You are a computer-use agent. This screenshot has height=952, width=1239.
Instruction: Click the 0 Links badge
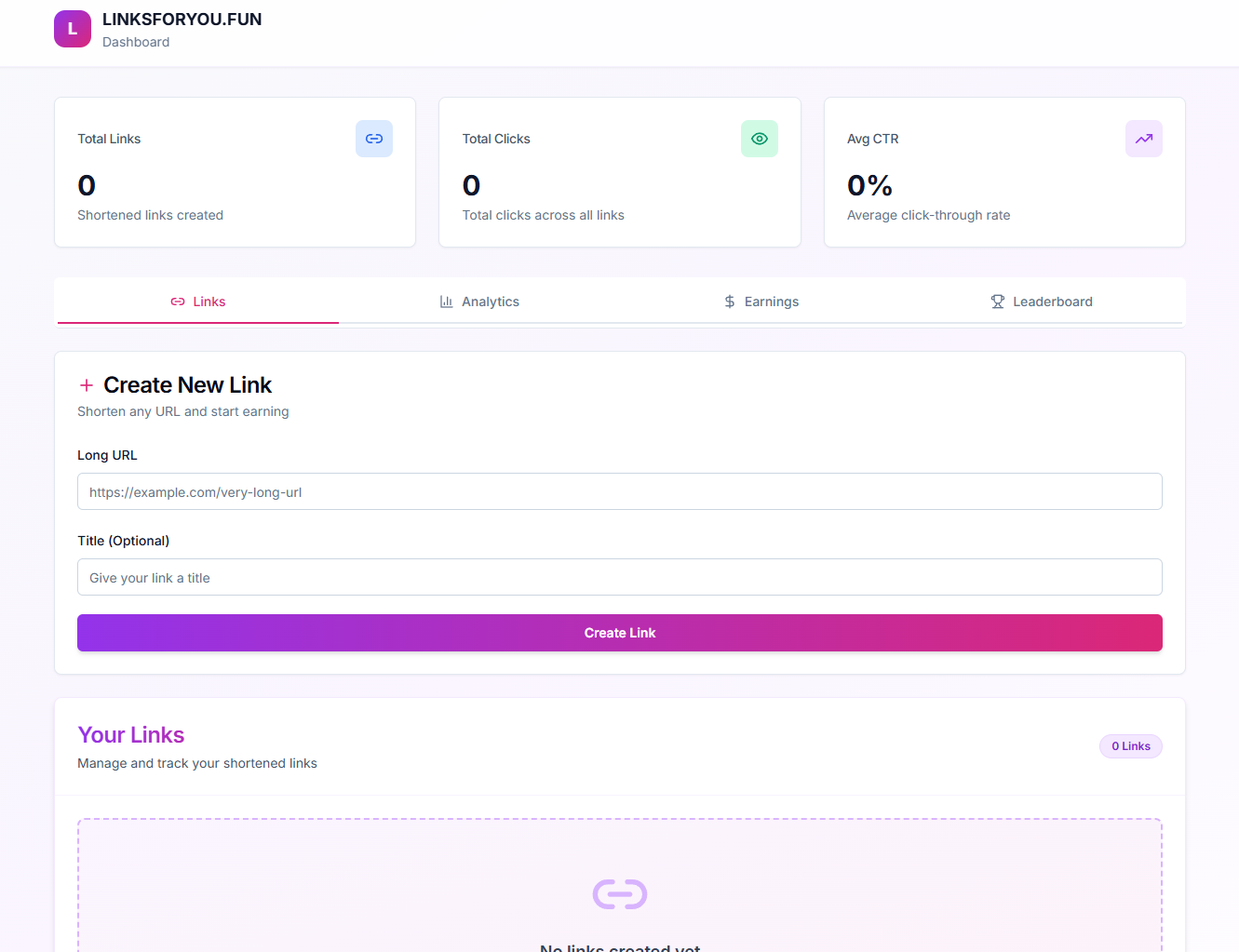1130,745
